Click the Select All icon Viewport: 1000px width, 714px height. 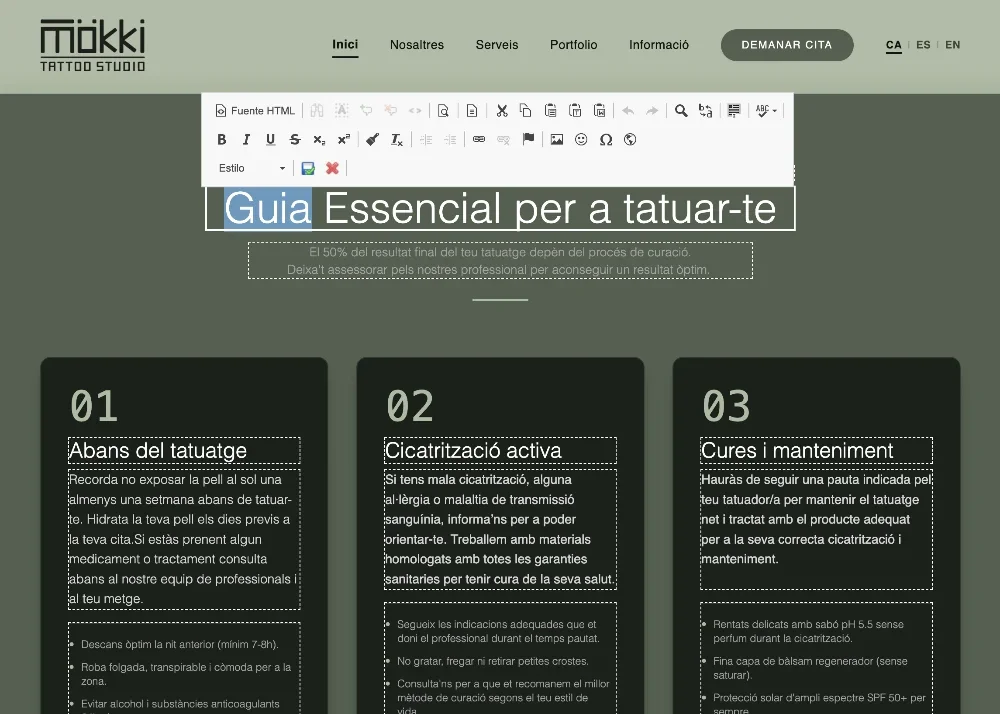(x=734, y=111)
